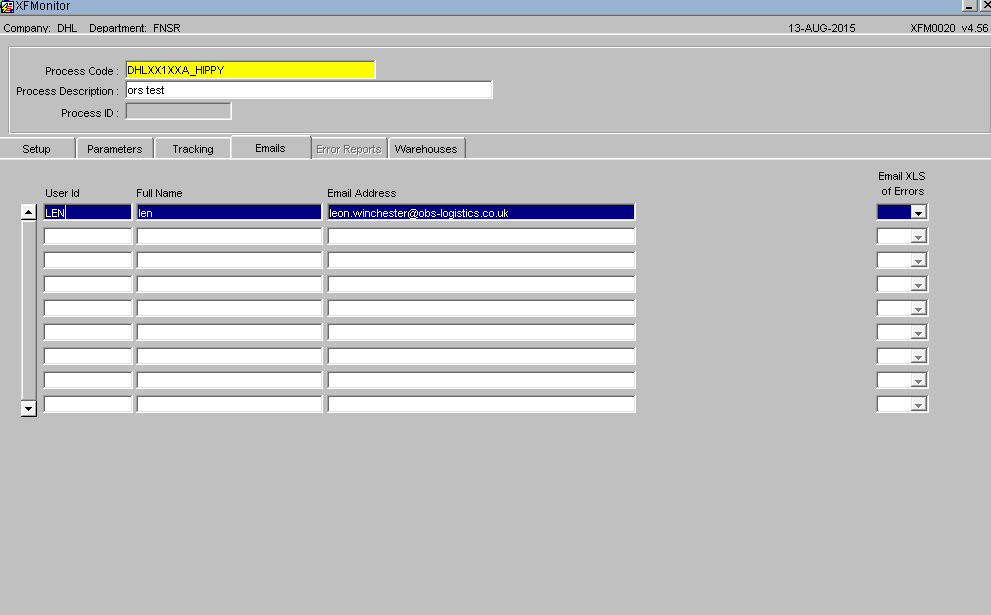Click the 'Email Address' column header
The image size is (991, 615).
point(362,193)
